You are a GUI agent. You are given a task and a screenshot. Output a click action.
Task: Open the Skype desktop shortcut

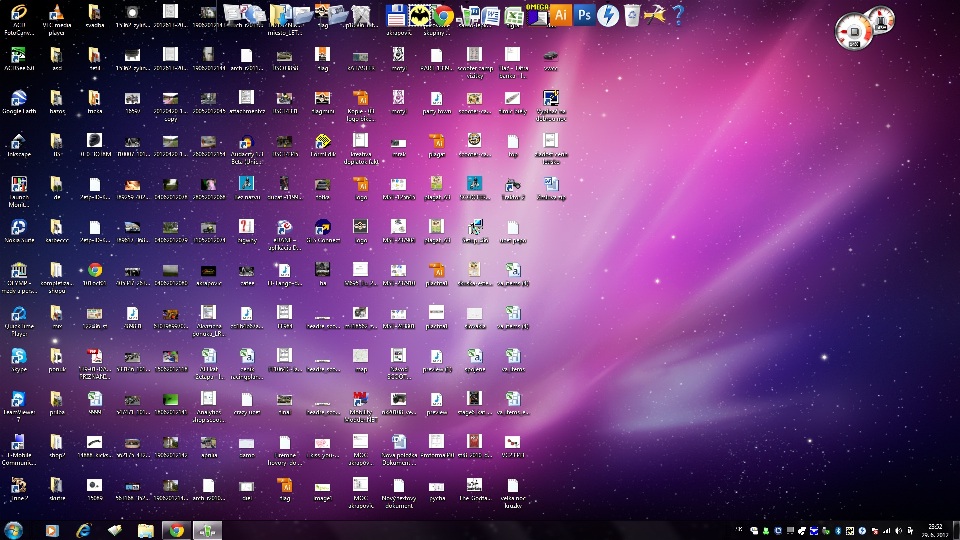pyautogui.click(x=19, y=357)
